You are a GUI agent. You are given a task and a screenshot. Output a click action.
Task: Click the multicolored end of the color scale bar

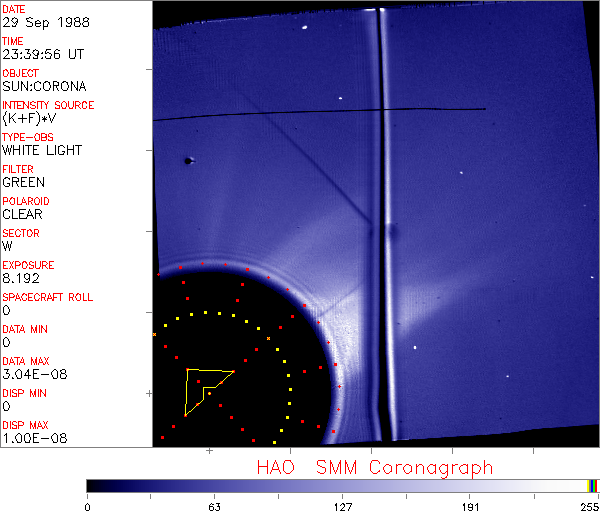(593, 485)
